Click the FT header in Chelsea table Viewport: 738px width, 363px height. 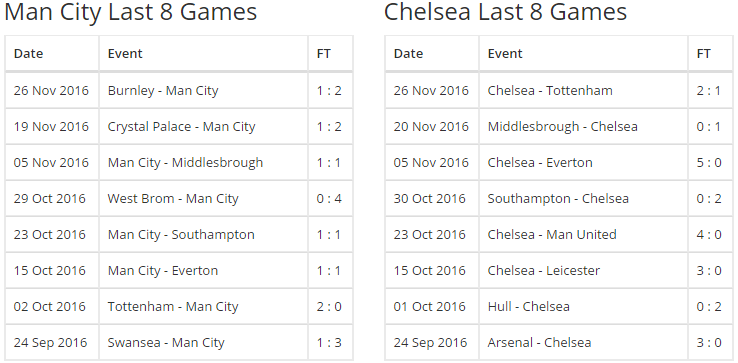click(x=704, y=54)
